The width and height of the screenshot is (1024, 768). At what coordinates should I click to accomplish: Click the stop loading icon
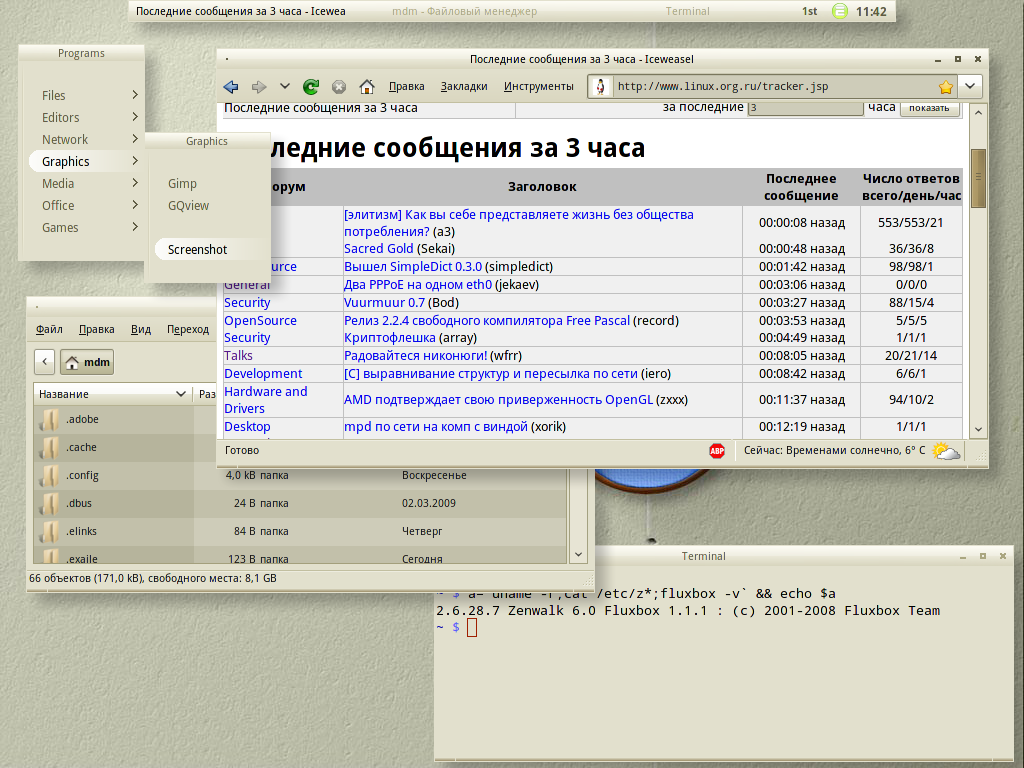pyautogui.click(x=338, y=86)
